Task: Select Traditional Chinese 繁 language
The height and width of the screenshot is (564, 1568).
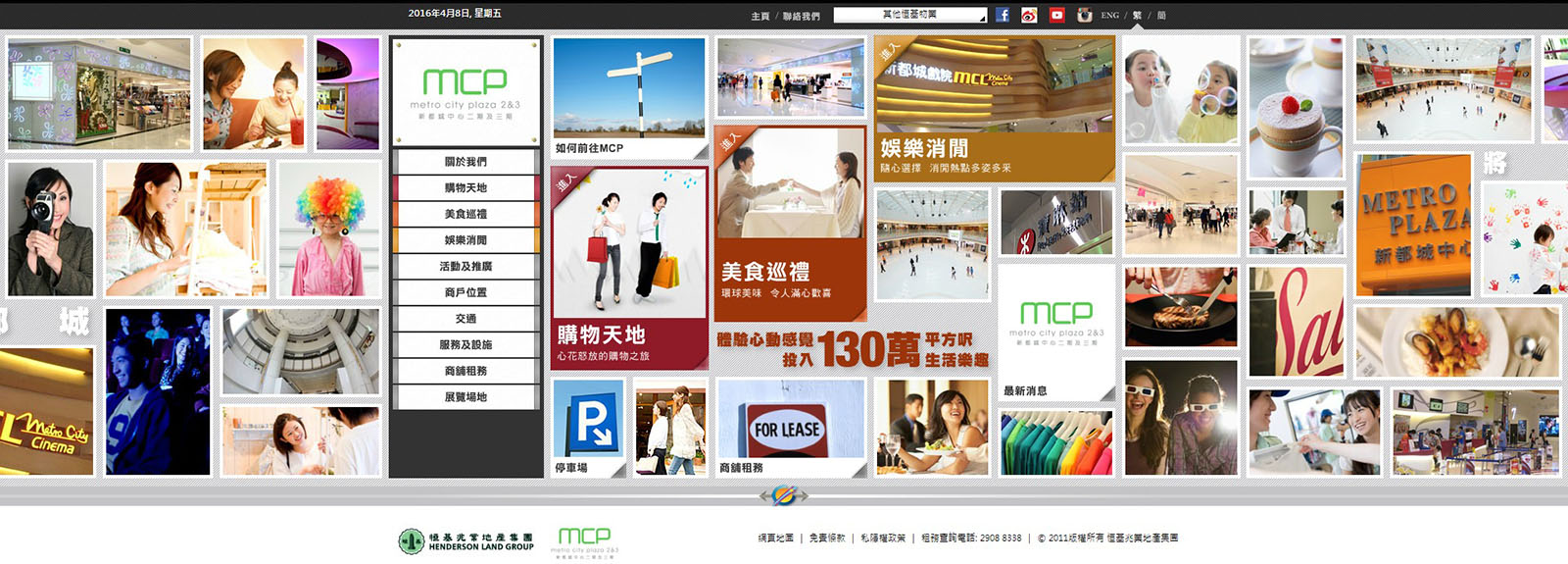Action: click(1137, 16)
